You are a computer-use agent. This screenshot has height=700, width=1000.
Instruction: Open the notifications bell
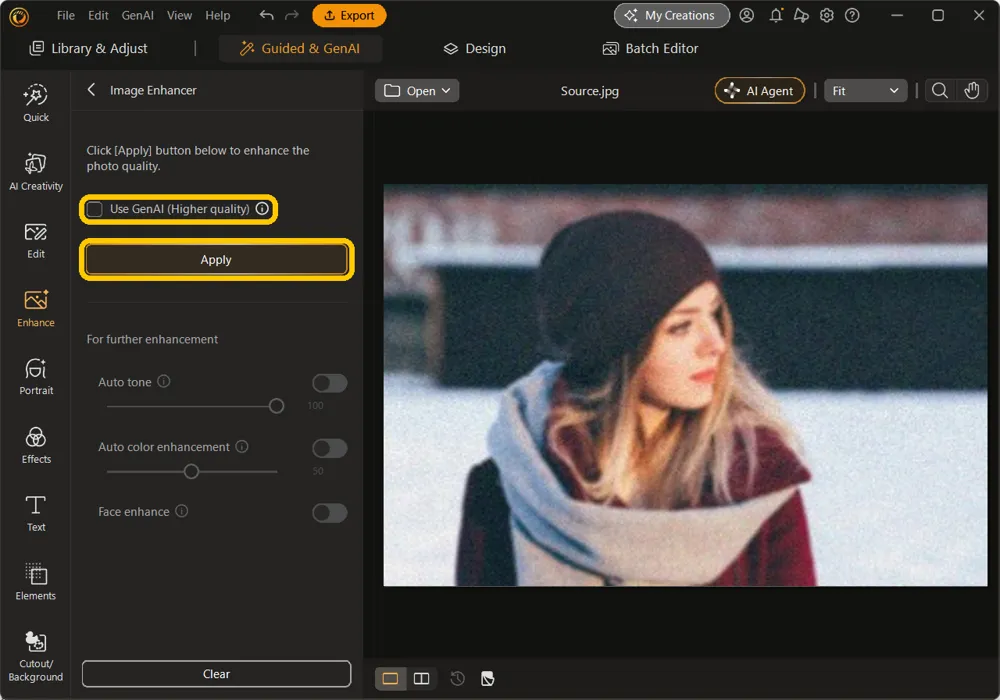776,15
